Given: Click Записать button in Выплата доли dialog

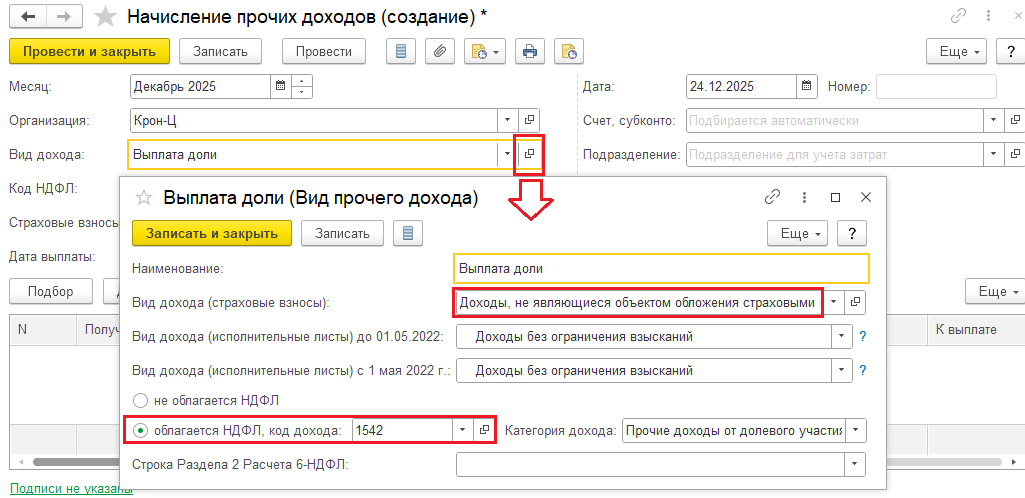Looking at the screenshot, I should [342, 233].
